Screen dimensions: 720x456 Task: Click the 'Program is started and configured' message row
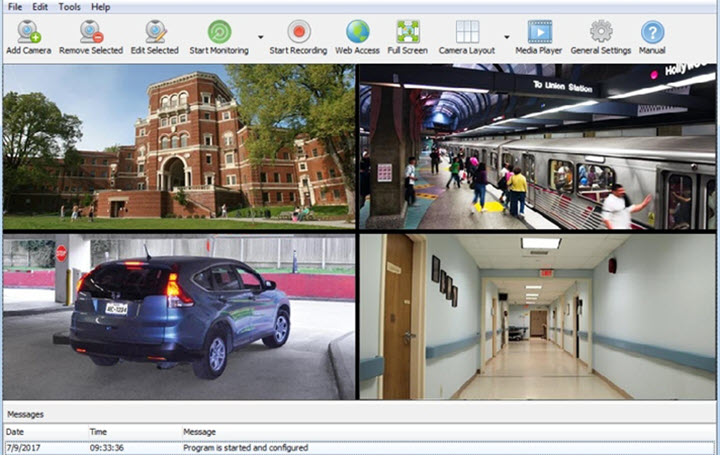(245, 448)
